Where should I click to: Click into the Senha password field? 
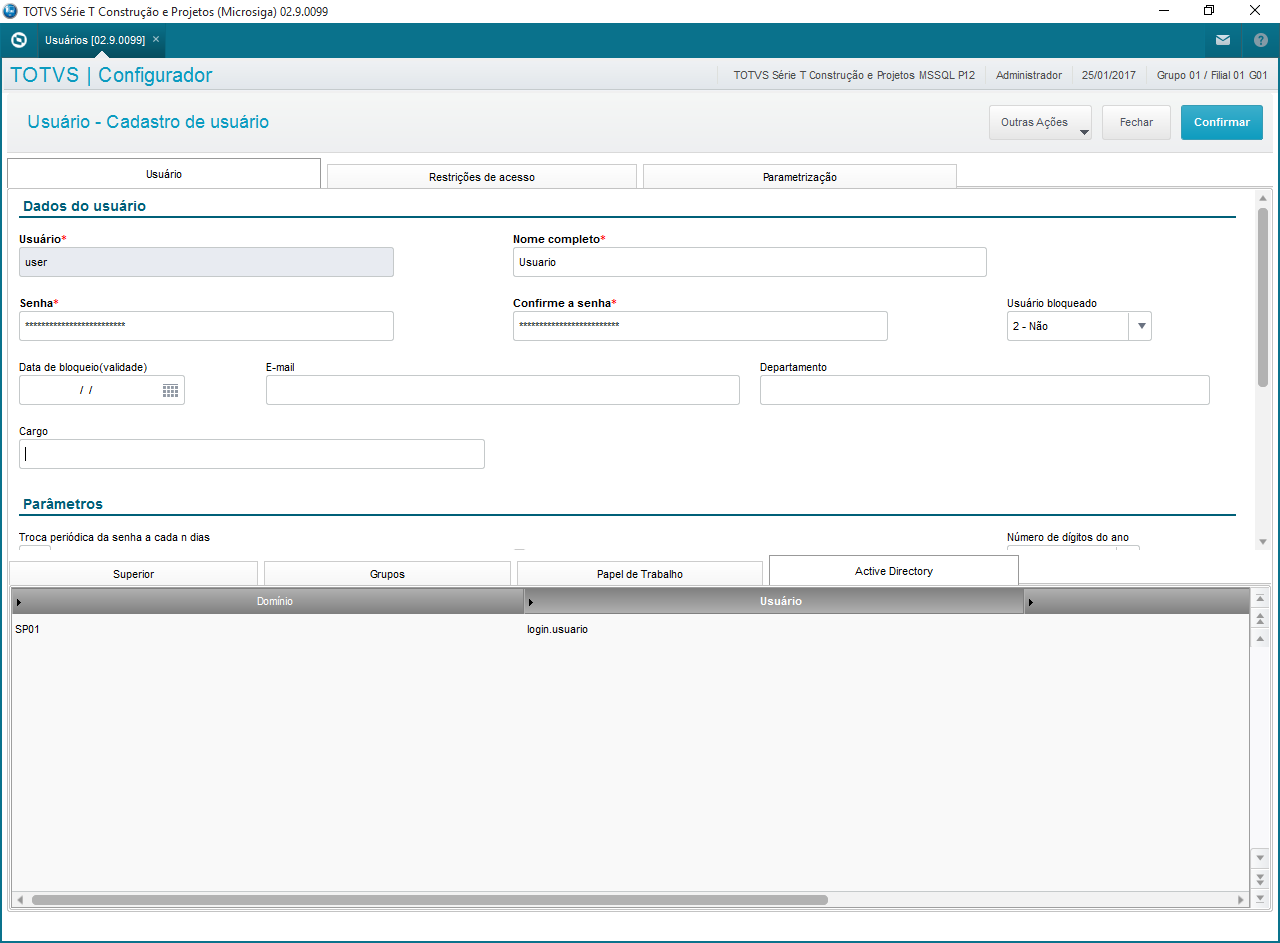206,326
